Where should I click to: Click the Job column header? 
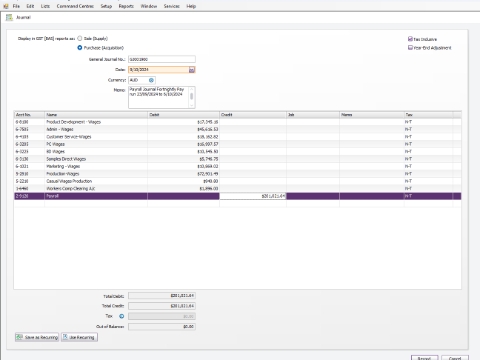[x=313, y=115]
